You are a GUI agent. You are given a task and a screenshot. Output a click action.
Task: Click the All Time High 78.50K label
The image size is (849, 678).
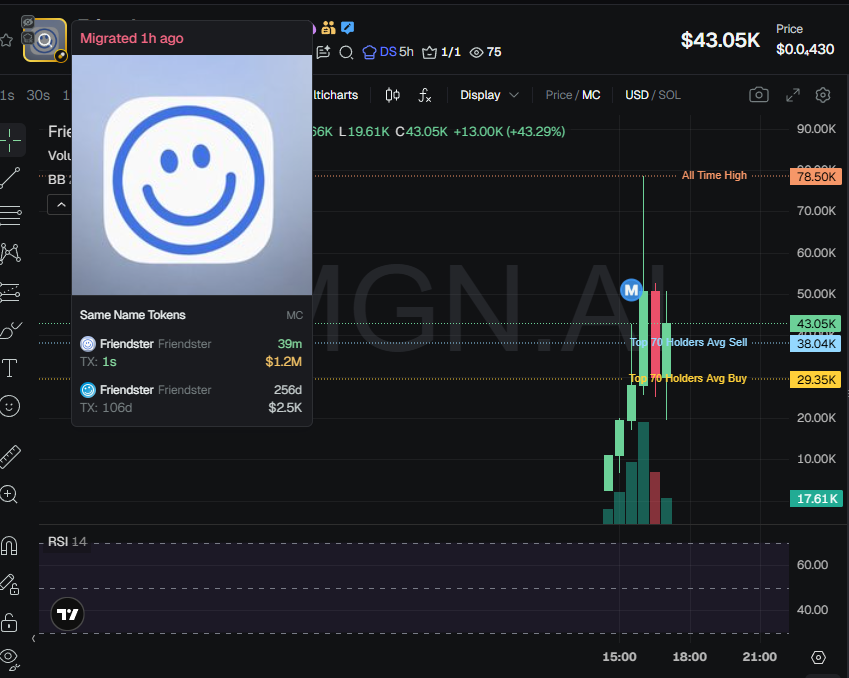point(815,177)
